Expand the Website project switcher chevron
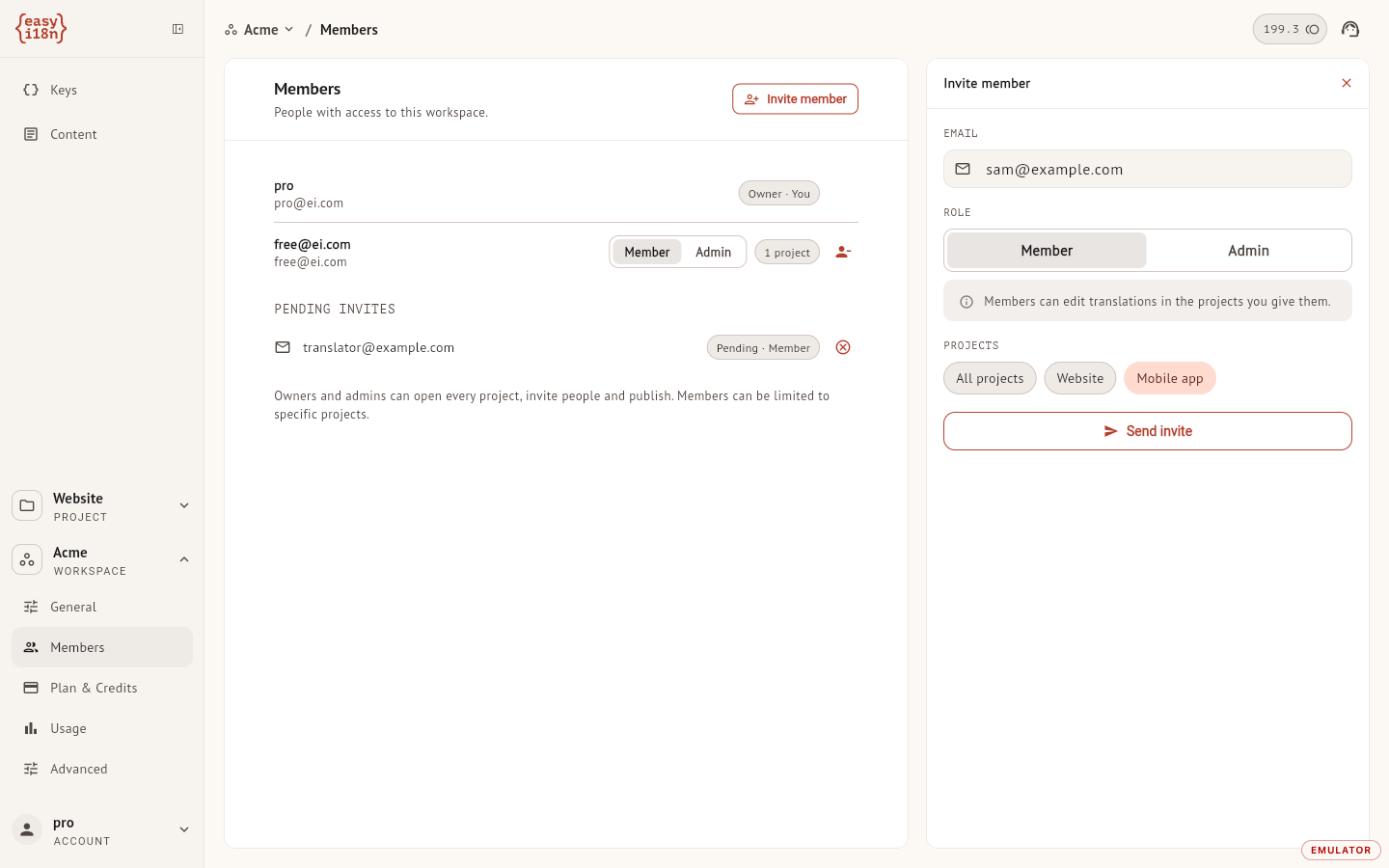The image size is (1389, 868). (x=184, y=505)
